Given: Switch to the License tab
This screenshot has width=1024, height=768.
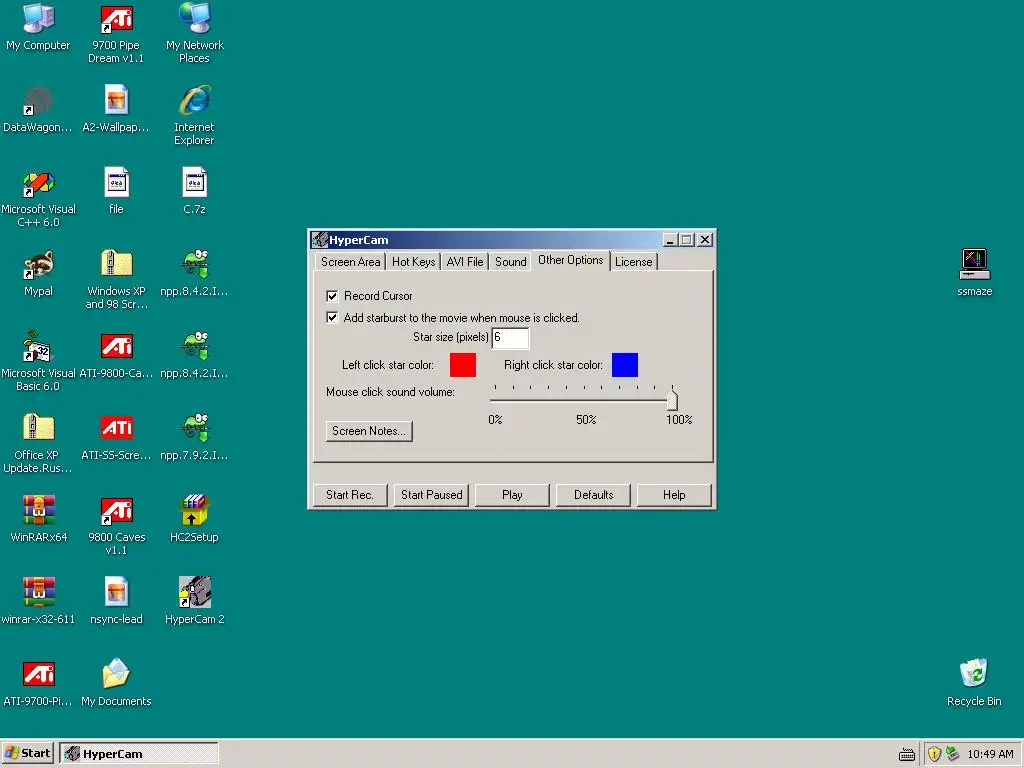Looking at the screenshot, I should tap(633, 262).
